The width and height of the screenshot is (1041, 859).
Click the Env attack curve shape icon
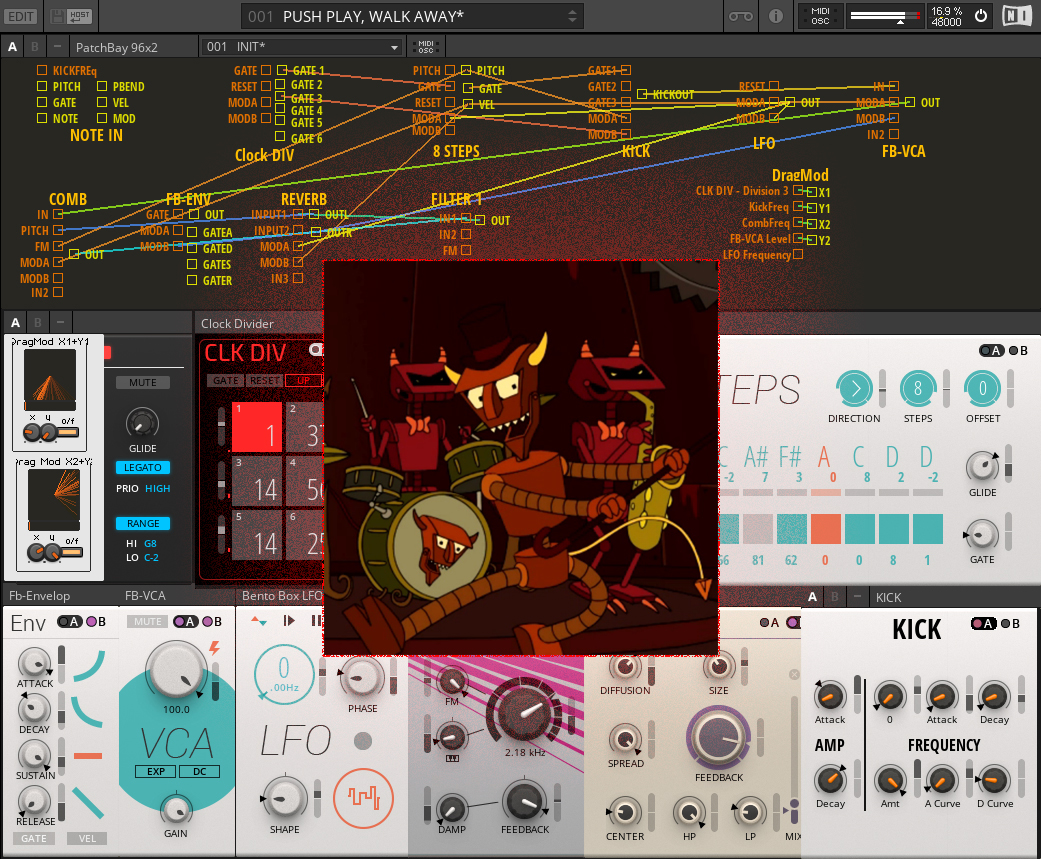[89, 666]
